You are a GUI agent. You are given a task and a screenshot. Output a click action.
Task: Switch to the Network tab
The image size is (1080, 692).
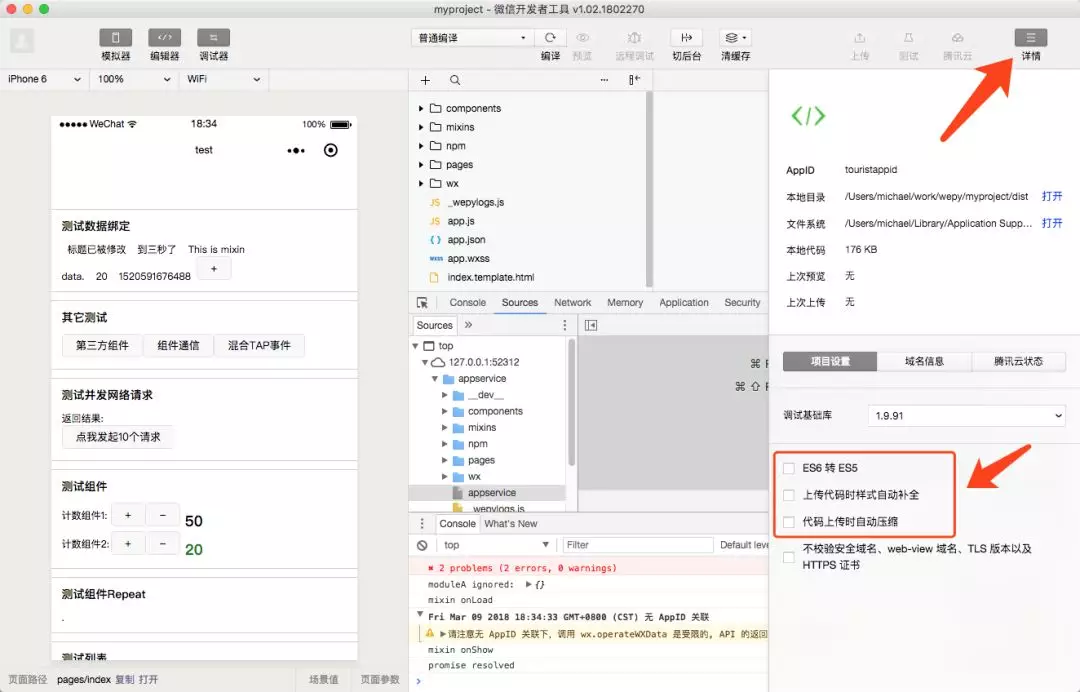(x=572, y=303)
